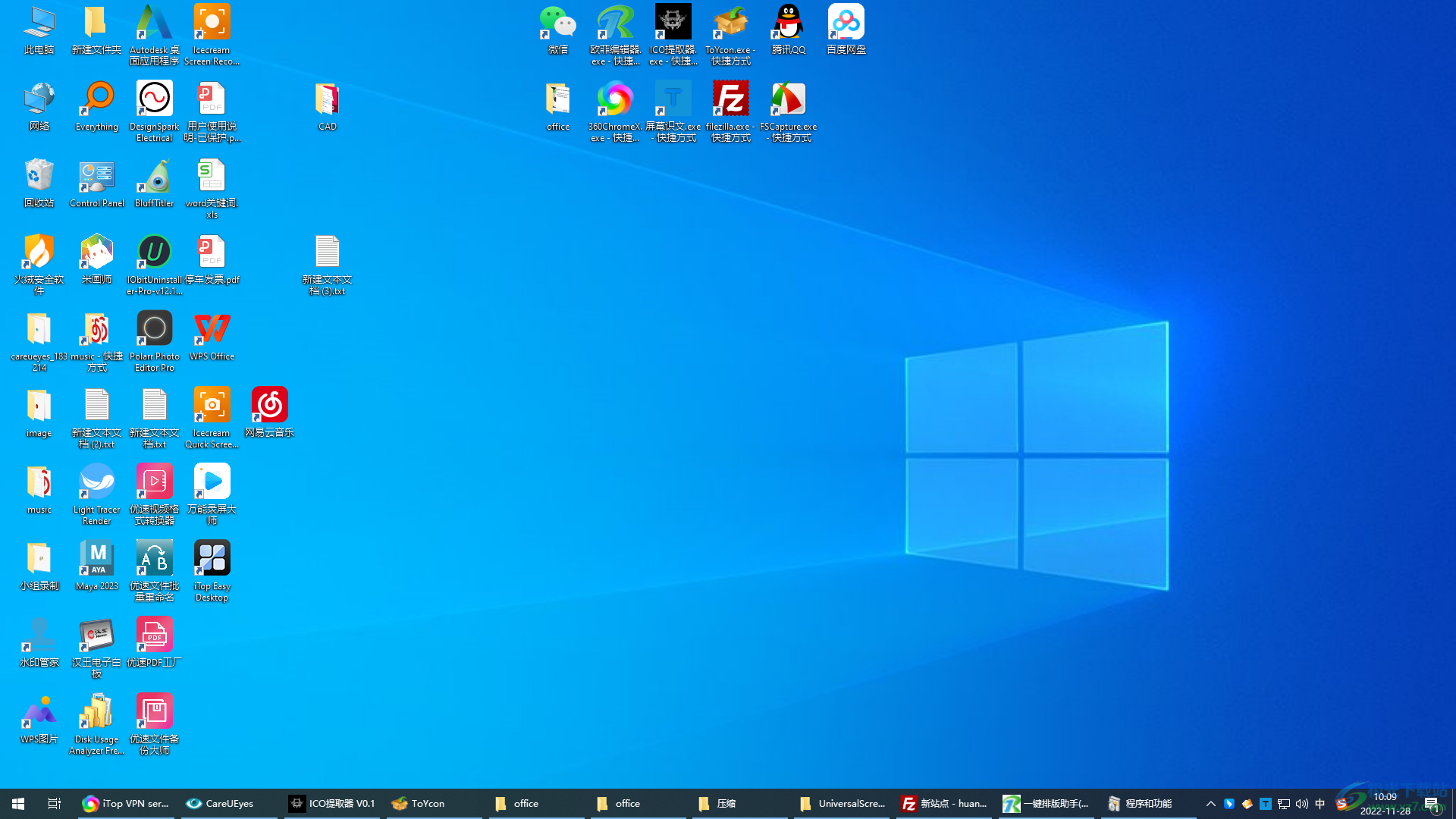Select the BluffTitler icon

(155, 184)
